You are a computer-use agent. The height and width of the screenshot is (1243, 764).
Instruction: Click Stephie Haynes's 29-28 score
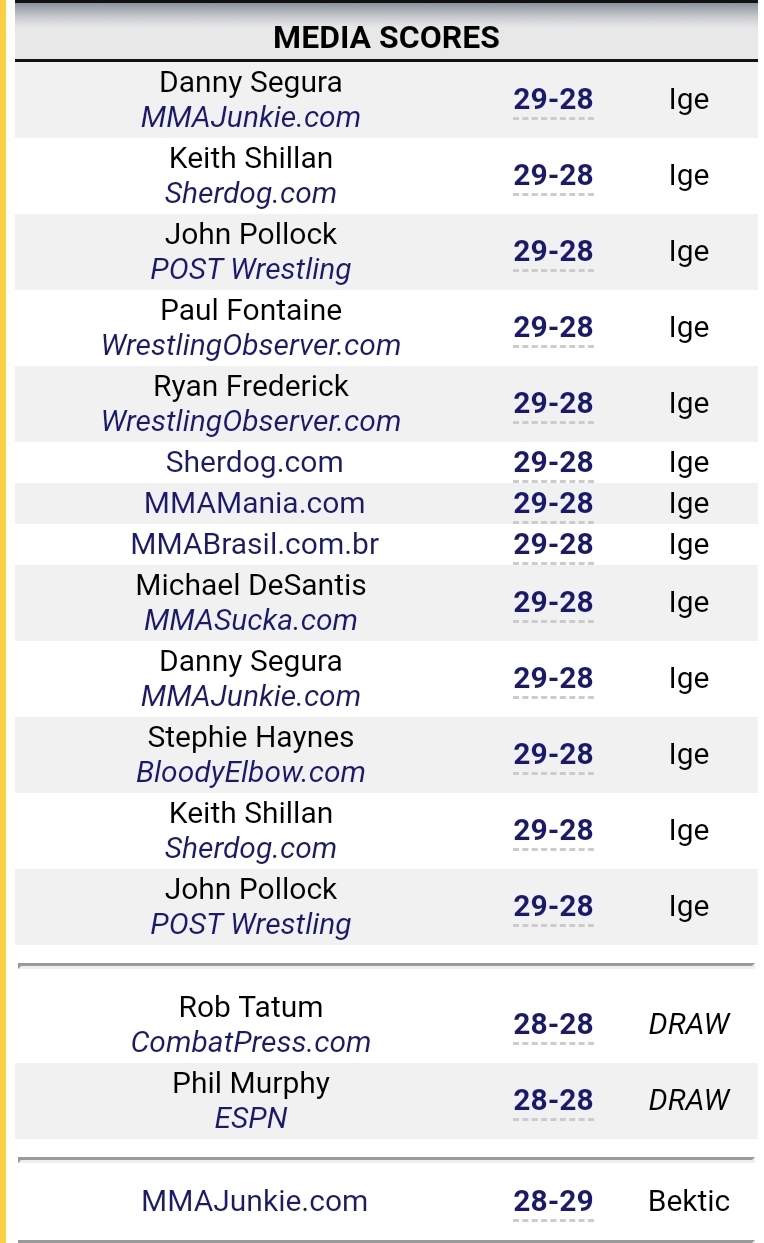point(553,754)
